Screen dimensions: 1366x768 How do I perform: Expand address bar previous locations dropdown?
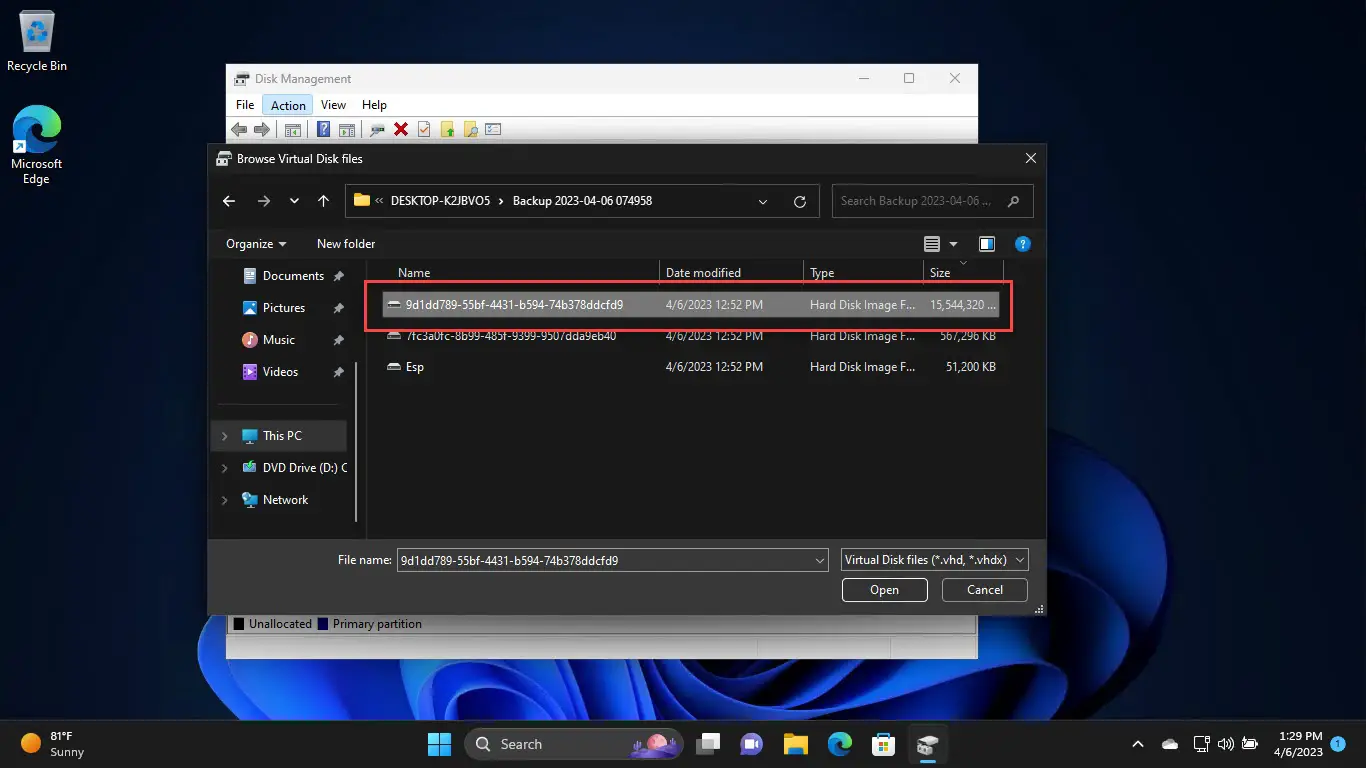[763, 201]
